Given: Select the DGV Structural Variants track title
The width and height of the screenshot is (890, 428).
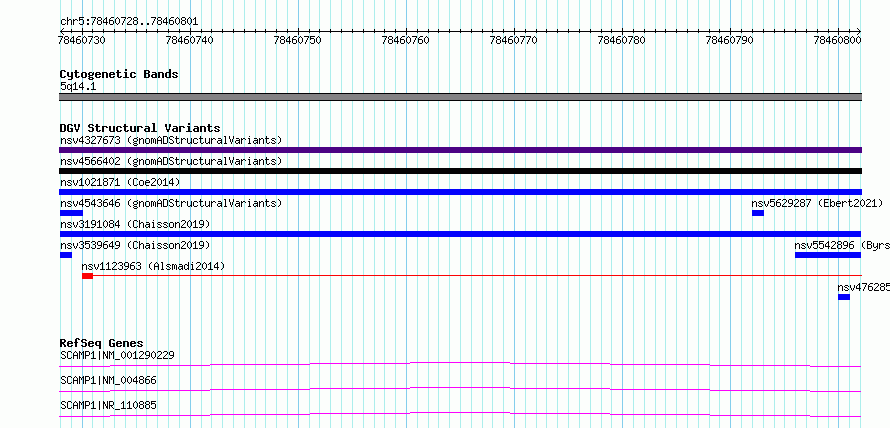Looking at the screenshot, I should pyautogui.click(x=140, y=128).
